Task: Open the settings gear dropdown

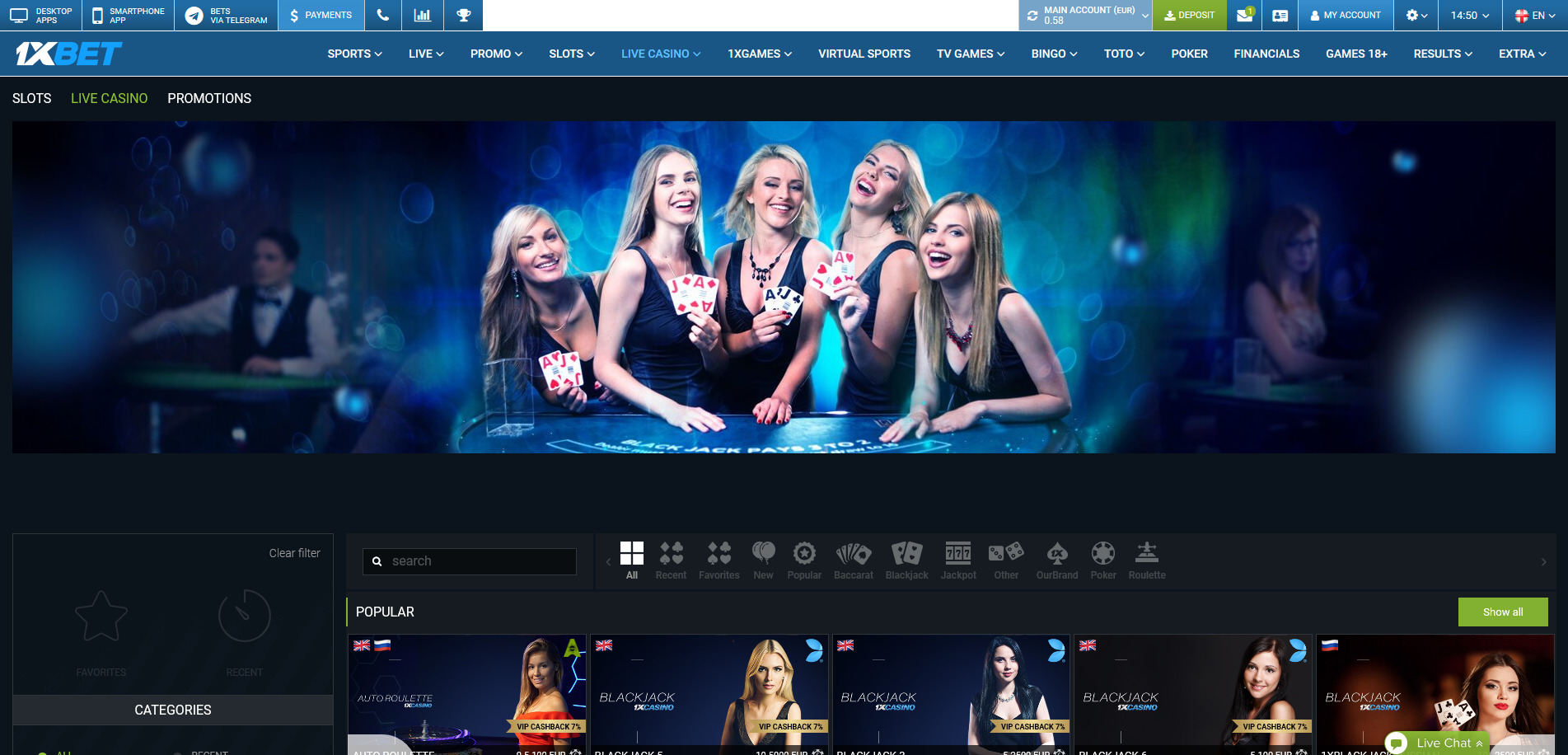Action: coord(1415,15)
